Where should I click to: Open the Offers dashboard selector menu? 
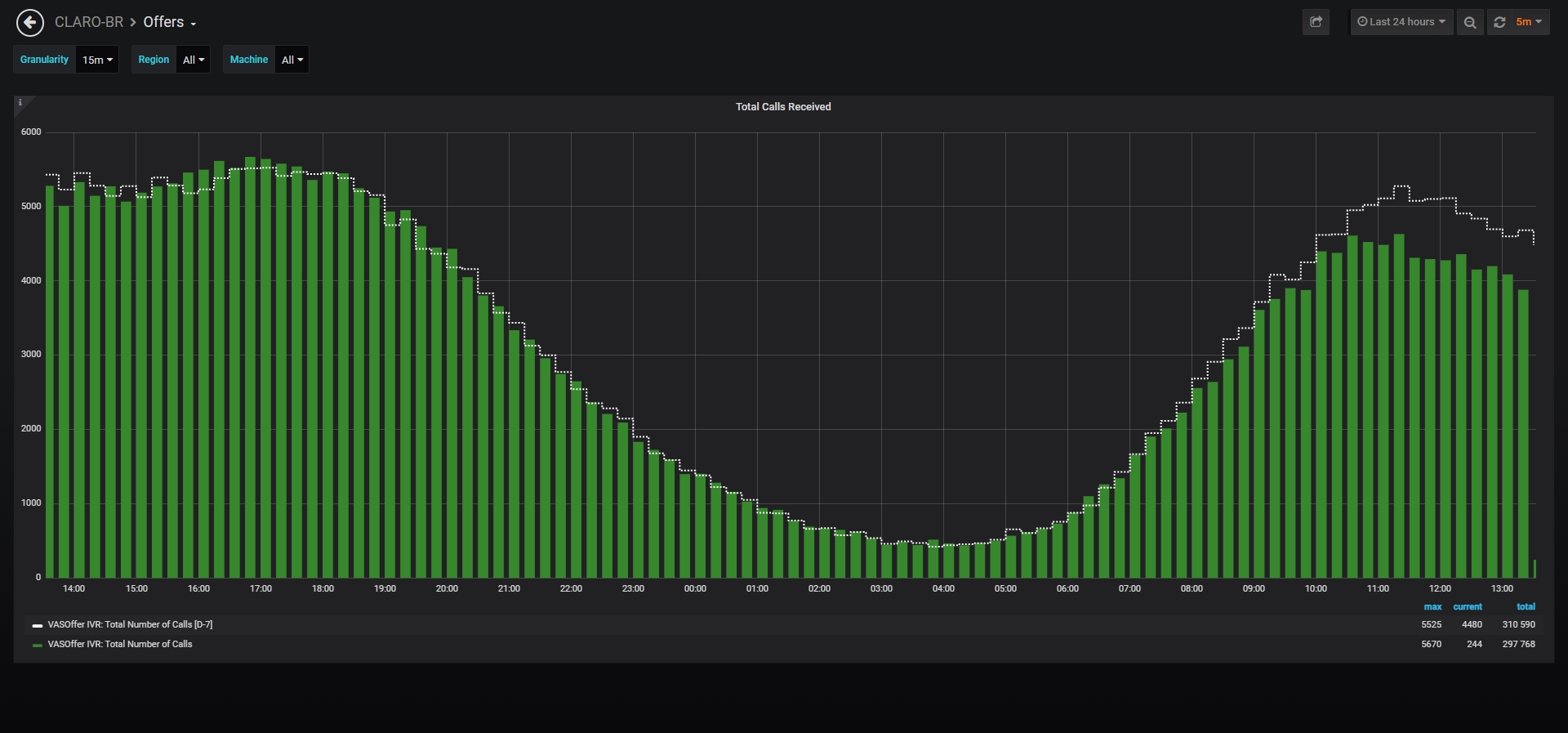coord(170,22)
